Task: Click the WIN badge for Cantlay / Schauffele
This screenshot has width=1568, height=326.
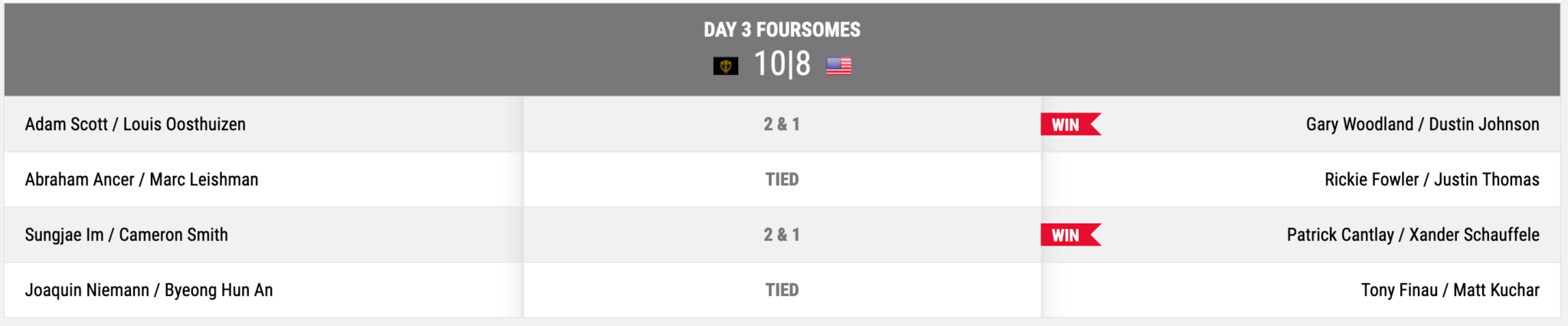Action: pos(1070,235)
